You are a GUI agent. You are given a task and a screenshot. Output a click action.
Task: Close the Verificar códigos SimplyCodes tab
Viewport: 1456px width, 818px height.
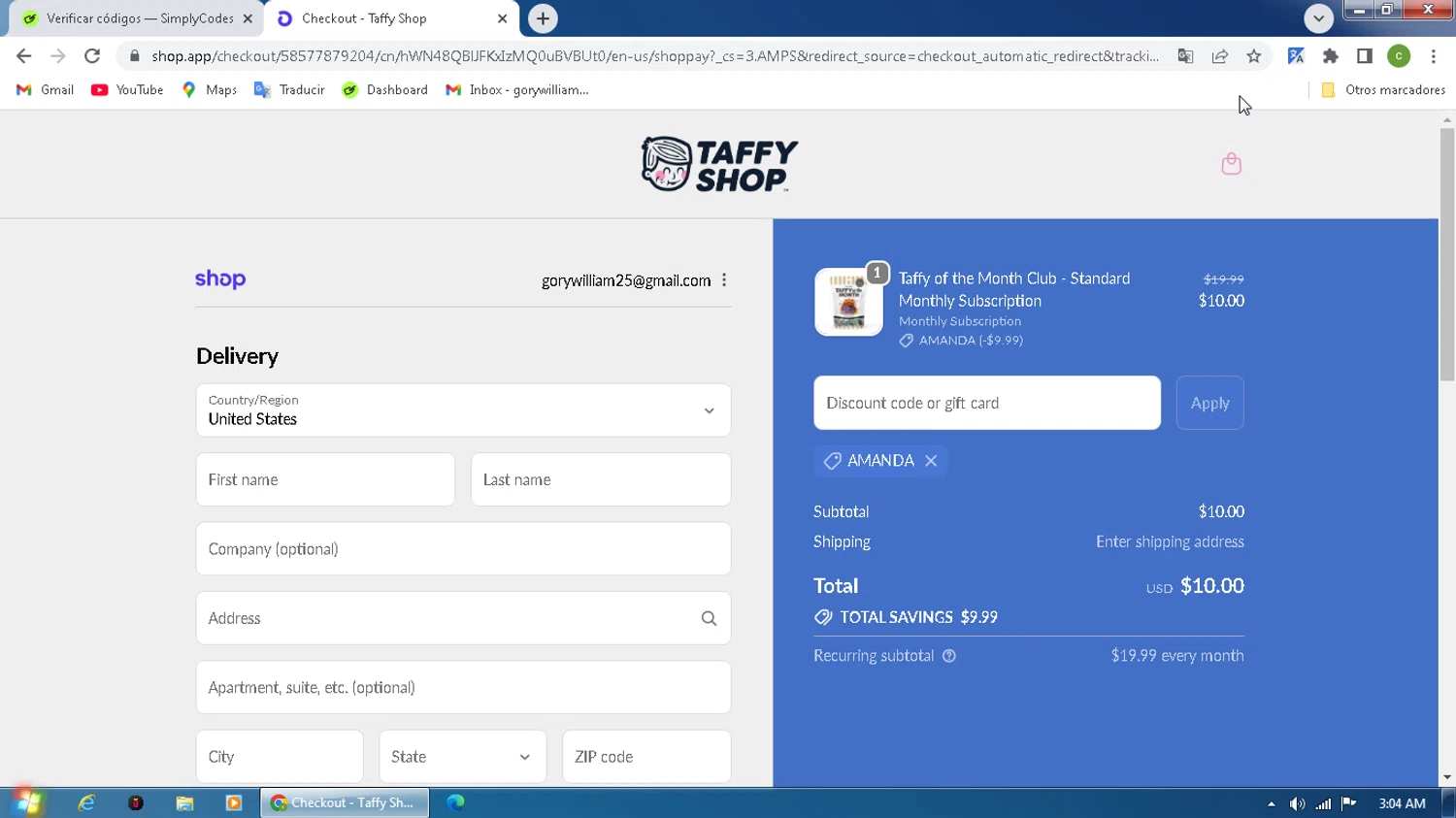[x=248, y=18]
